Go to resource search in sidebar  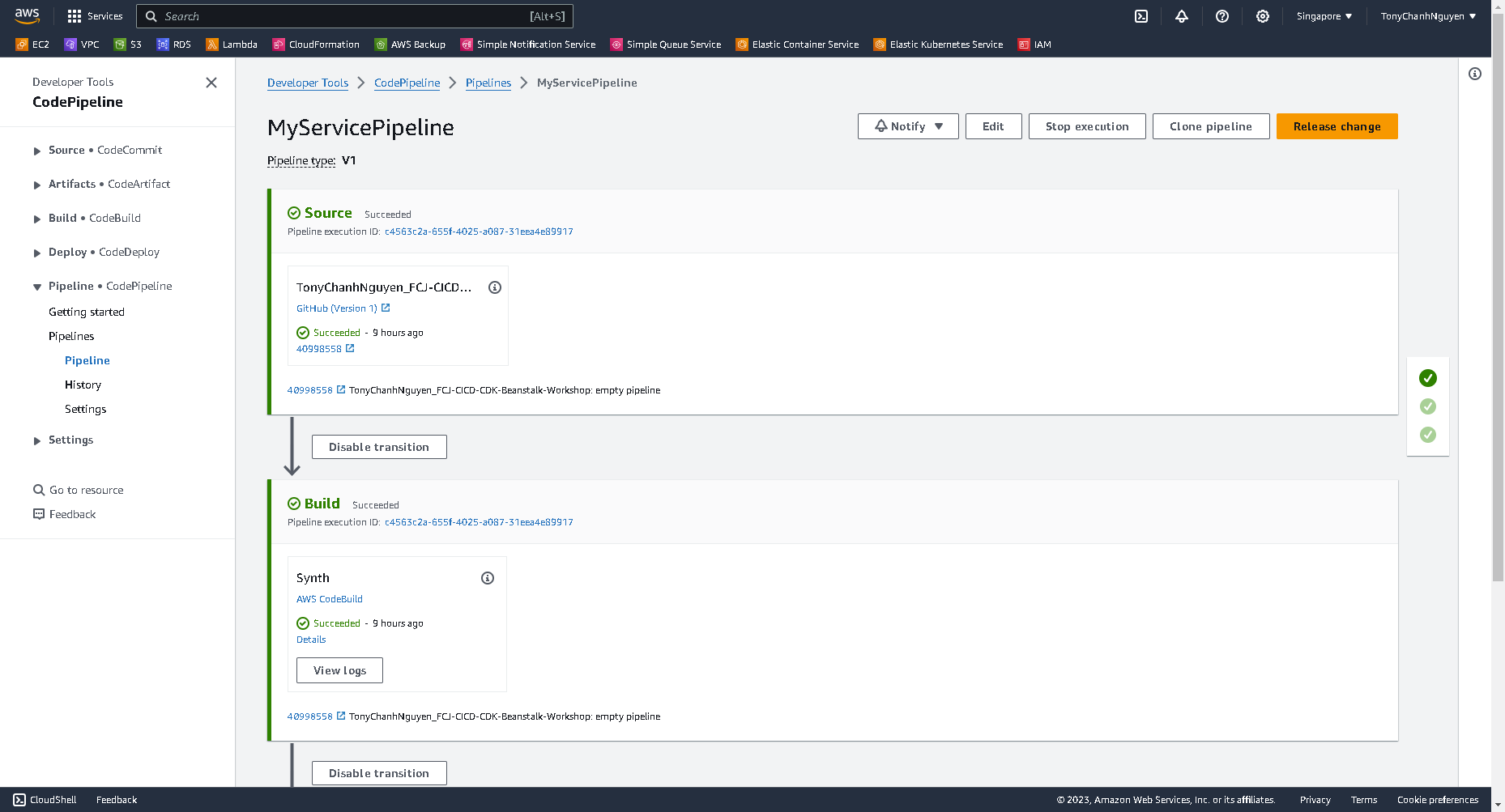[x=79, y=490]
